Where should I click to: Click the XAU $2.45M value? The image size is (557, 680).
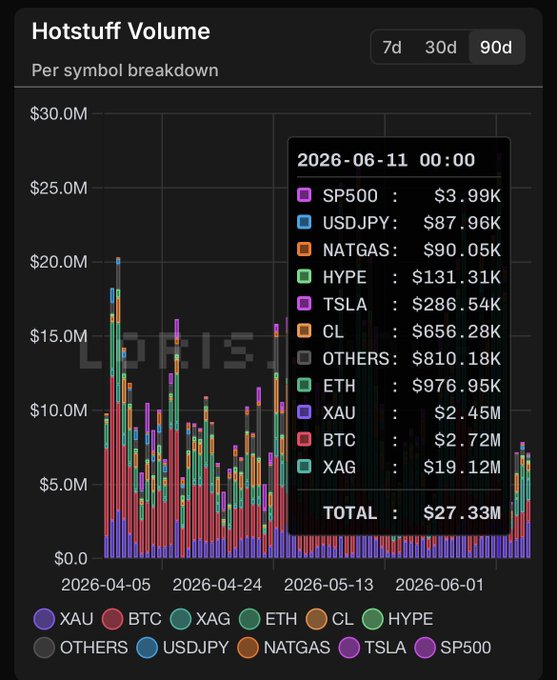[468, 413]
